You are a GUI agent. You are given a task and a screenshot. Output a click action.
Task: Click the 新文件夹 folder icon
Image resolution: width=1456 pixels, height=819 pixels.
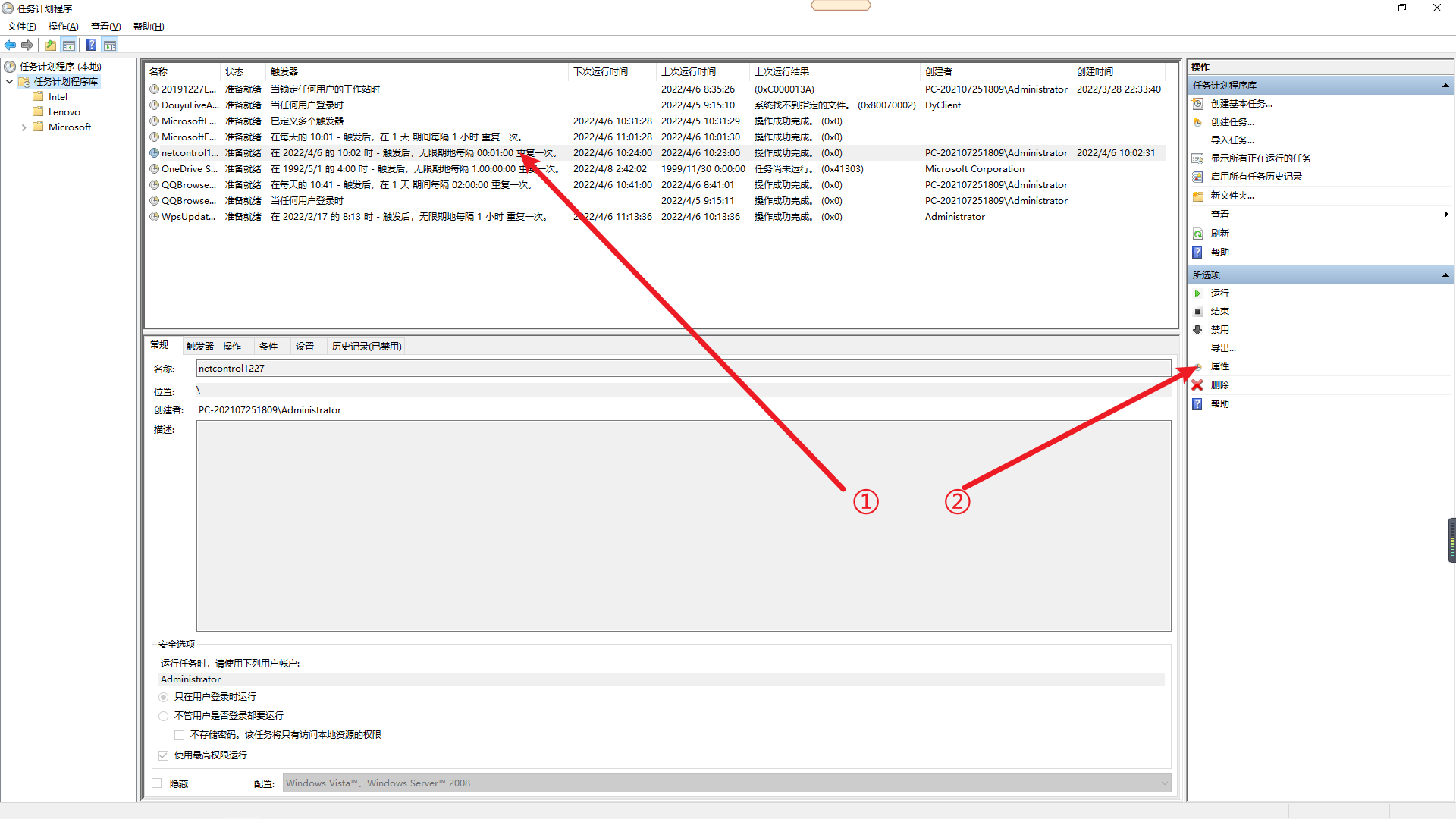[x=1198, y=196]
